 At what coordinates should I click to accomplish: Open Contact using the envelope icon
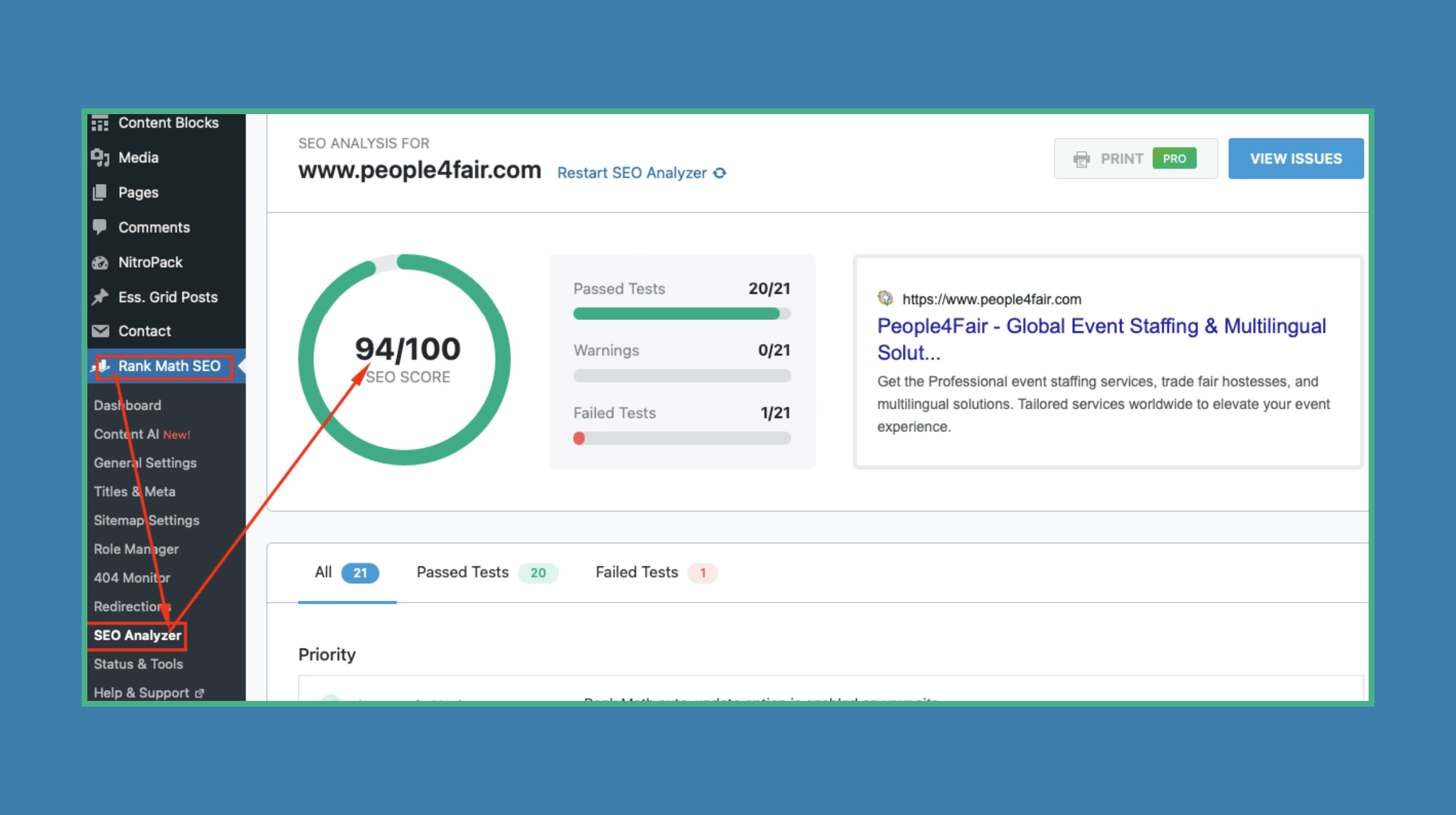pyautogui.click(x=100, y=331)
